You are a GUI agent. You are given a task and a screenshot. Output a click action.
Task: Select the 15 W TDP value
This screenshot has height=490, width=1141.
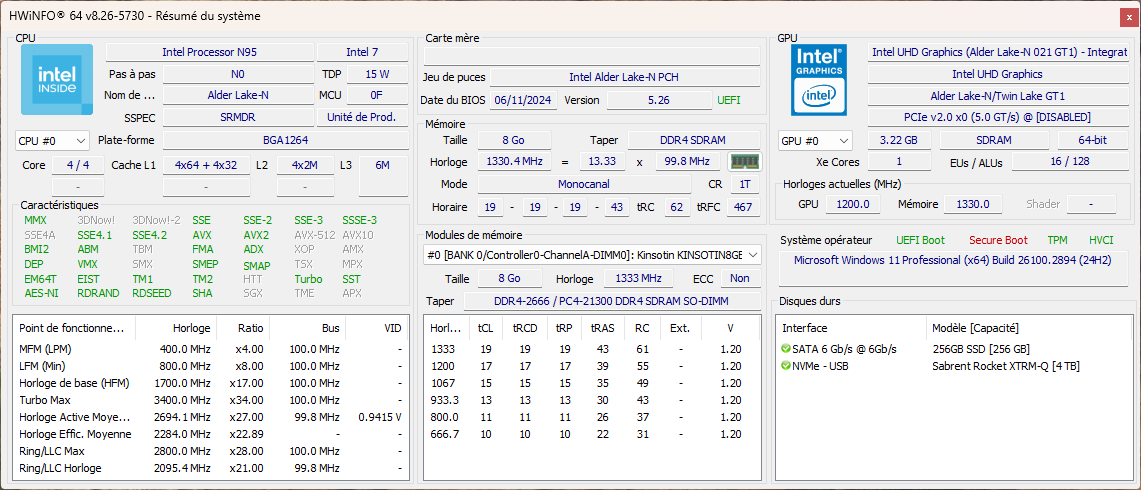pyautogui.click(x=377, y=74)
